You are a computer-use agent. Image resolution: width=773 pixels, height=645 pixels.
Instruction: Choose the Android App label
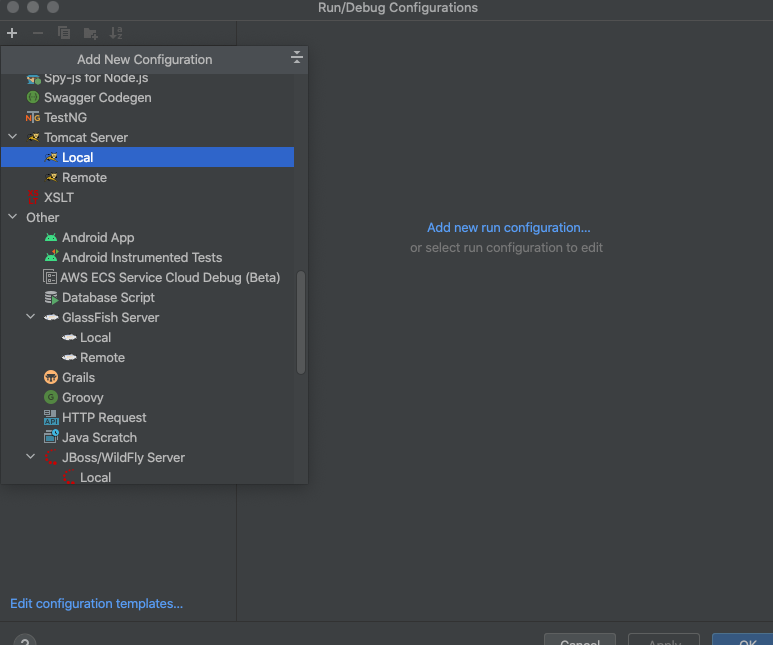click(98, 238)
